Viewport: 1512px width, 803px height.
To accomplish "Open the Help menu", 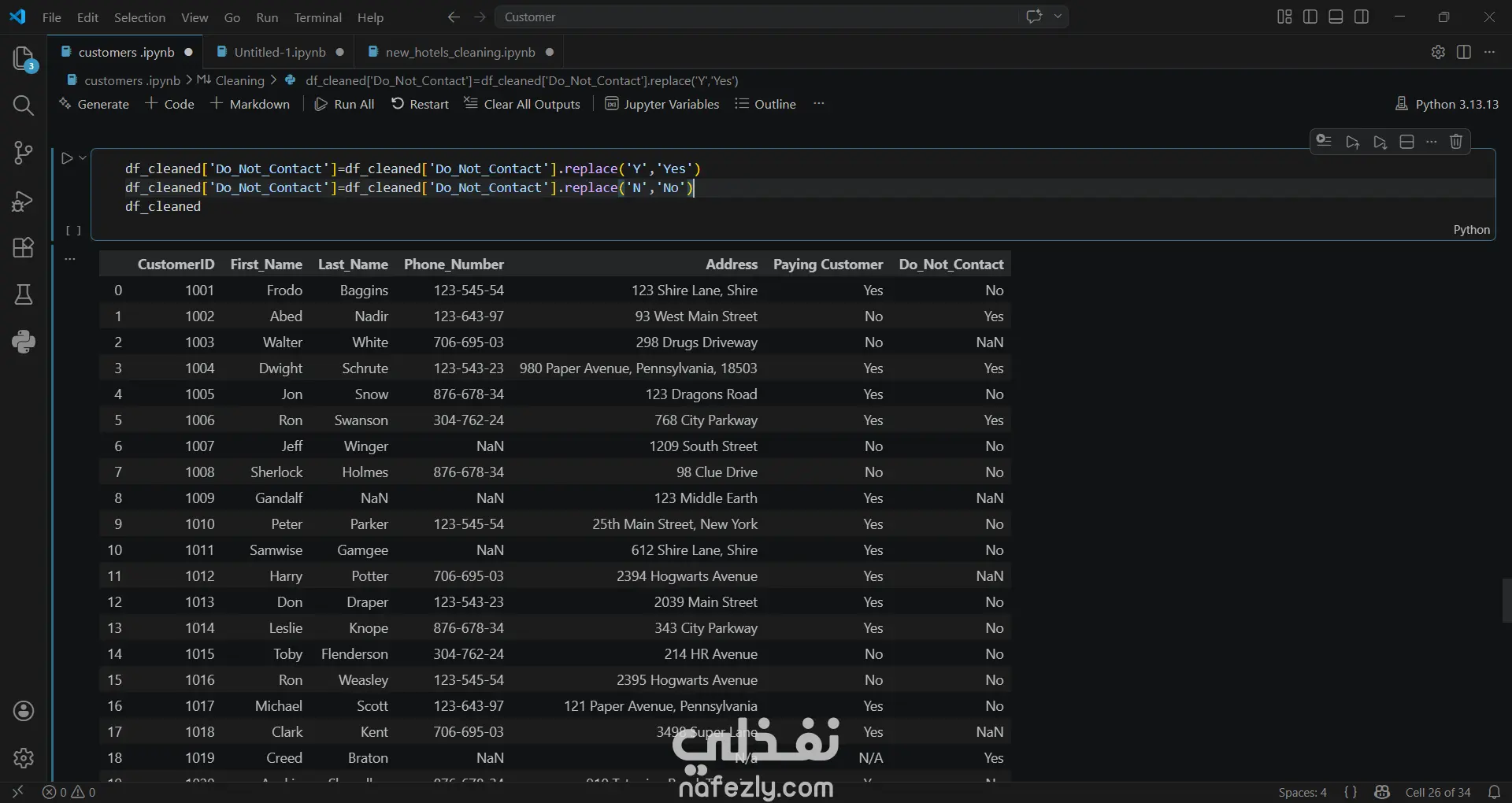I will pos(370,17).
